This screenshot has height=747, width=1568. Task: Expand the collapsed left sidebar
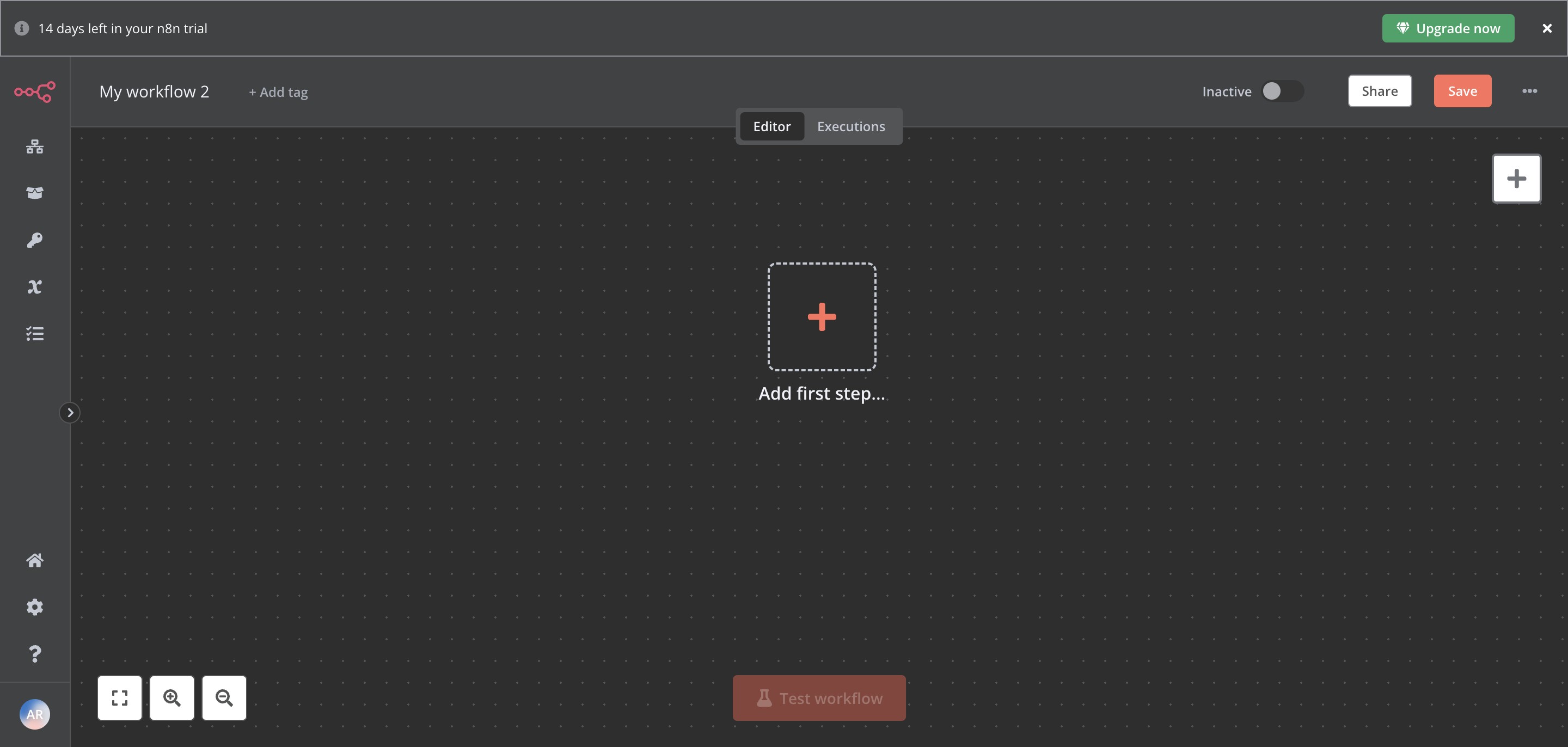[70, 413]
